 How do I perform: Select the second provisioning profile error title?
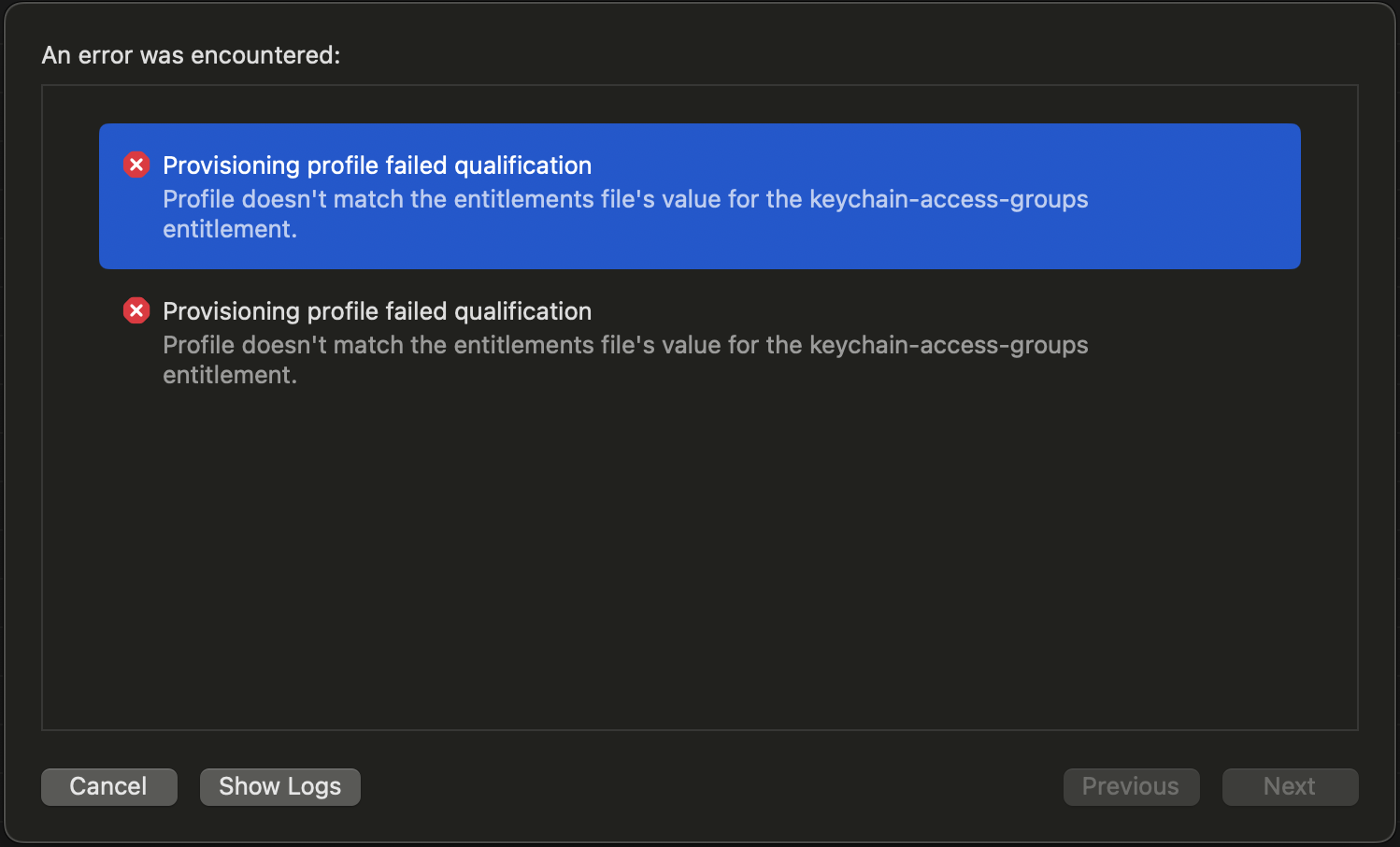coord(377,311)
